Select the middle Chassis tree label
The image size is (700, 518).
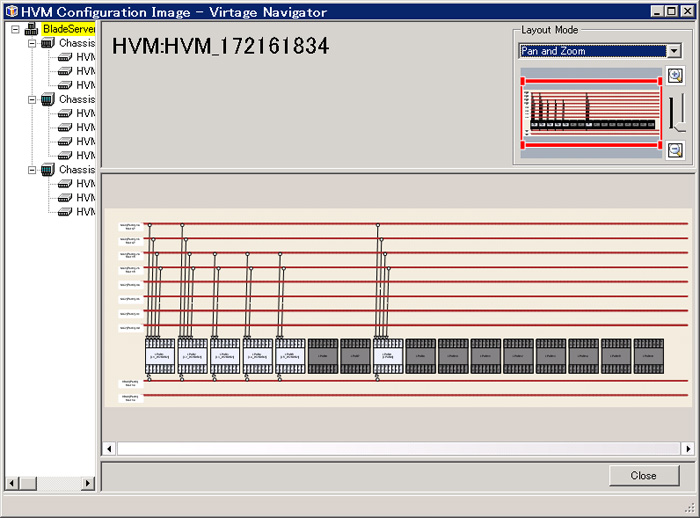tap(77, 99)
